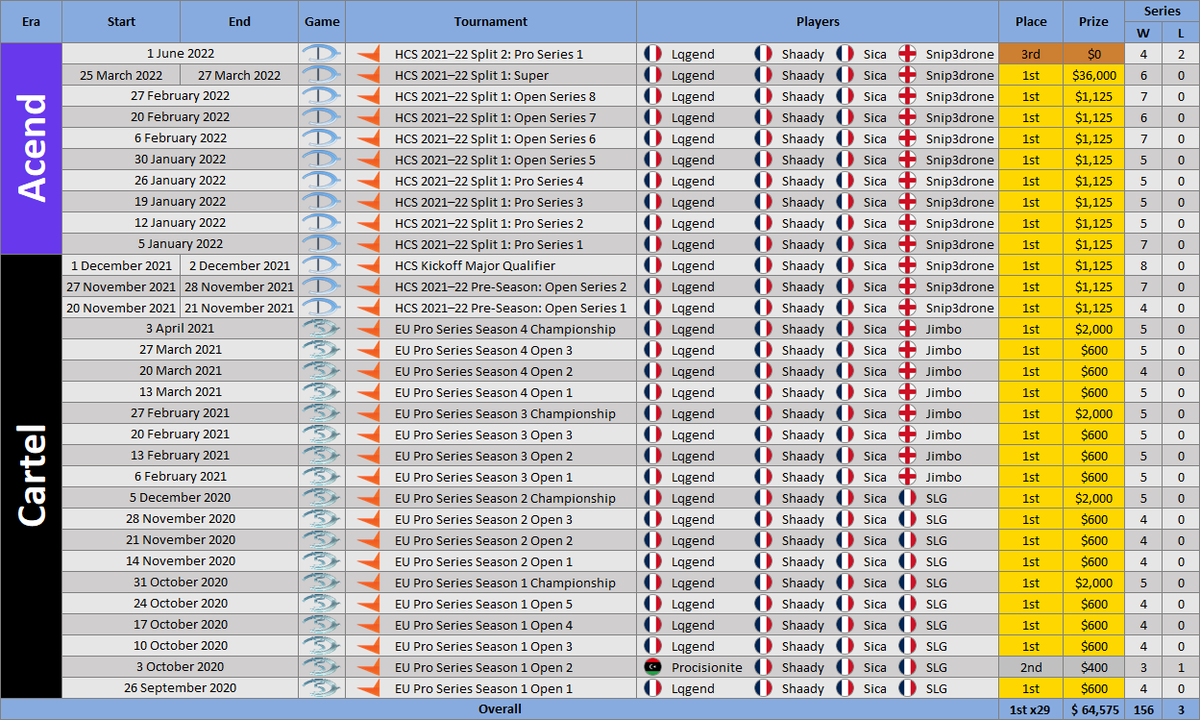Click Procisionite's flag icon
This screenshot has width=1200, height=720.
click(653, 667)
